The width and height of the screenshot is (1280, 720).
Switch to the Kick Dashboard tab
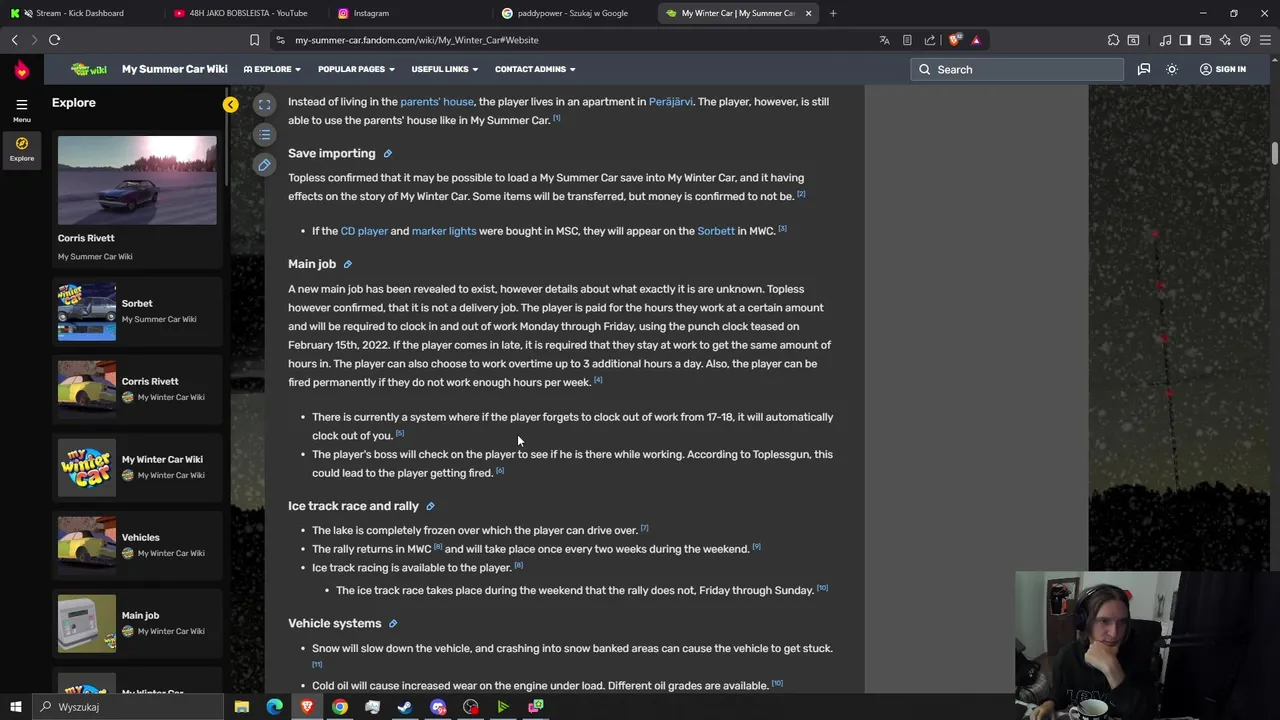tap(80, 13)
